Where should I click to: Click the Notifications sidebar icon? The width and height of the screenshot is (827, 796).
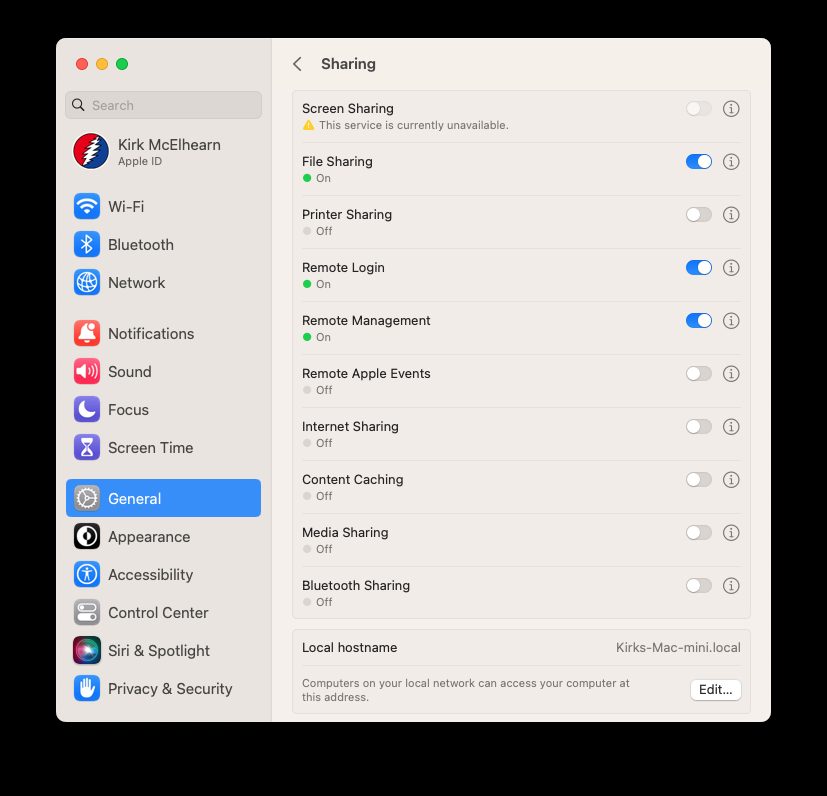pyautogui.click(x=86, y=333)
